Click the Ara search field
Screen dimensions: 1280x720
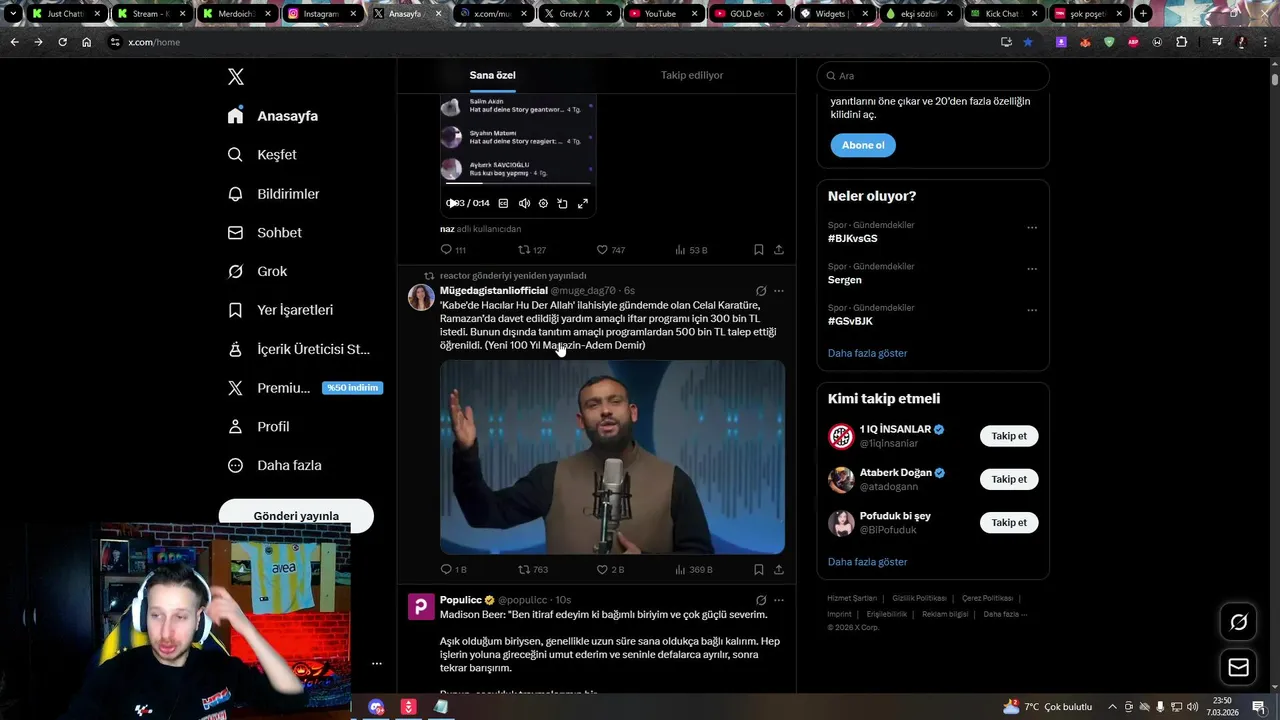[x=933, y=76]
